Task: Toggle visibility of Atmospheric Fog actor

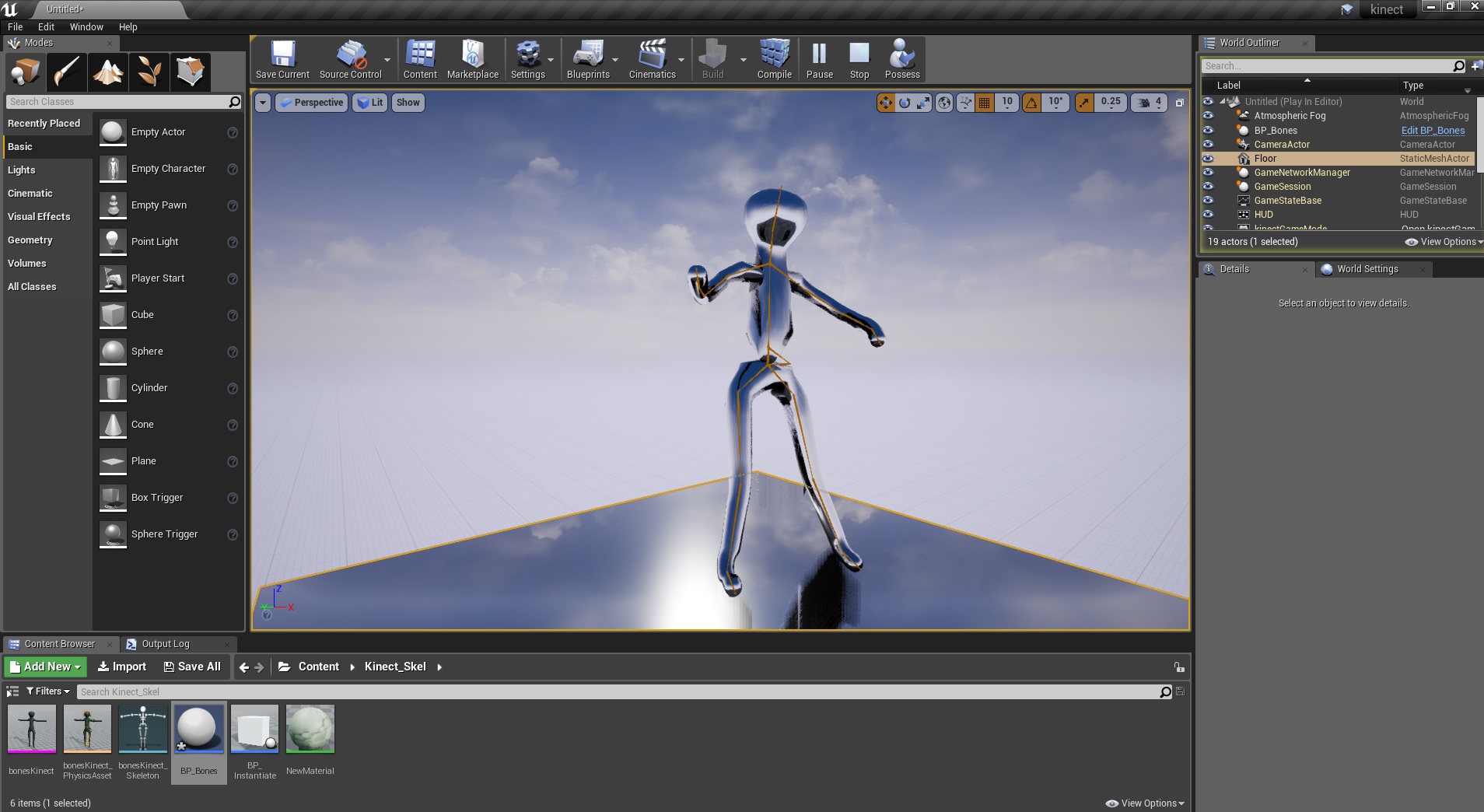Action: pyautogui.click(x=1208, y=116)
